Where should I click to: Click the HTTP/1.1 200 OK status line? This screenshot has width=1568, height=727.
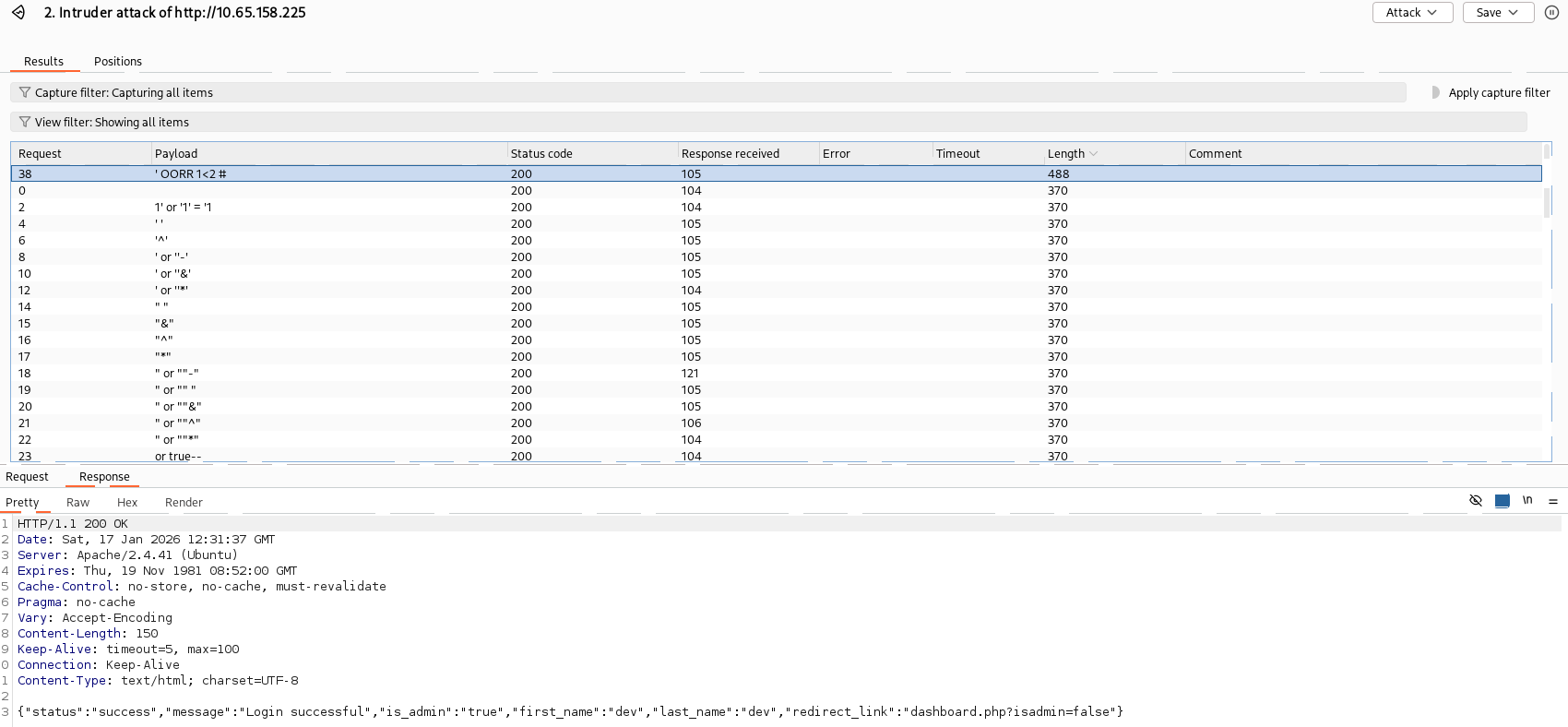click(x=72, y=523)
